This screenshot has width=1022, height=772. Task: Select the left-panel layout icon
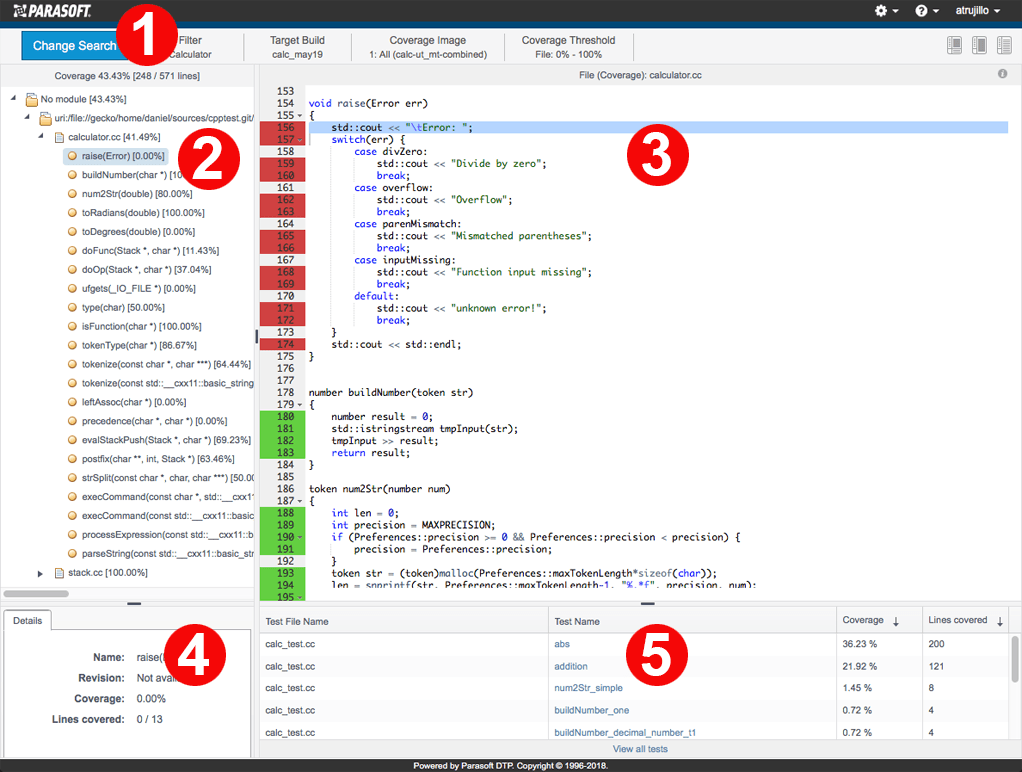[x=954, y=45]
